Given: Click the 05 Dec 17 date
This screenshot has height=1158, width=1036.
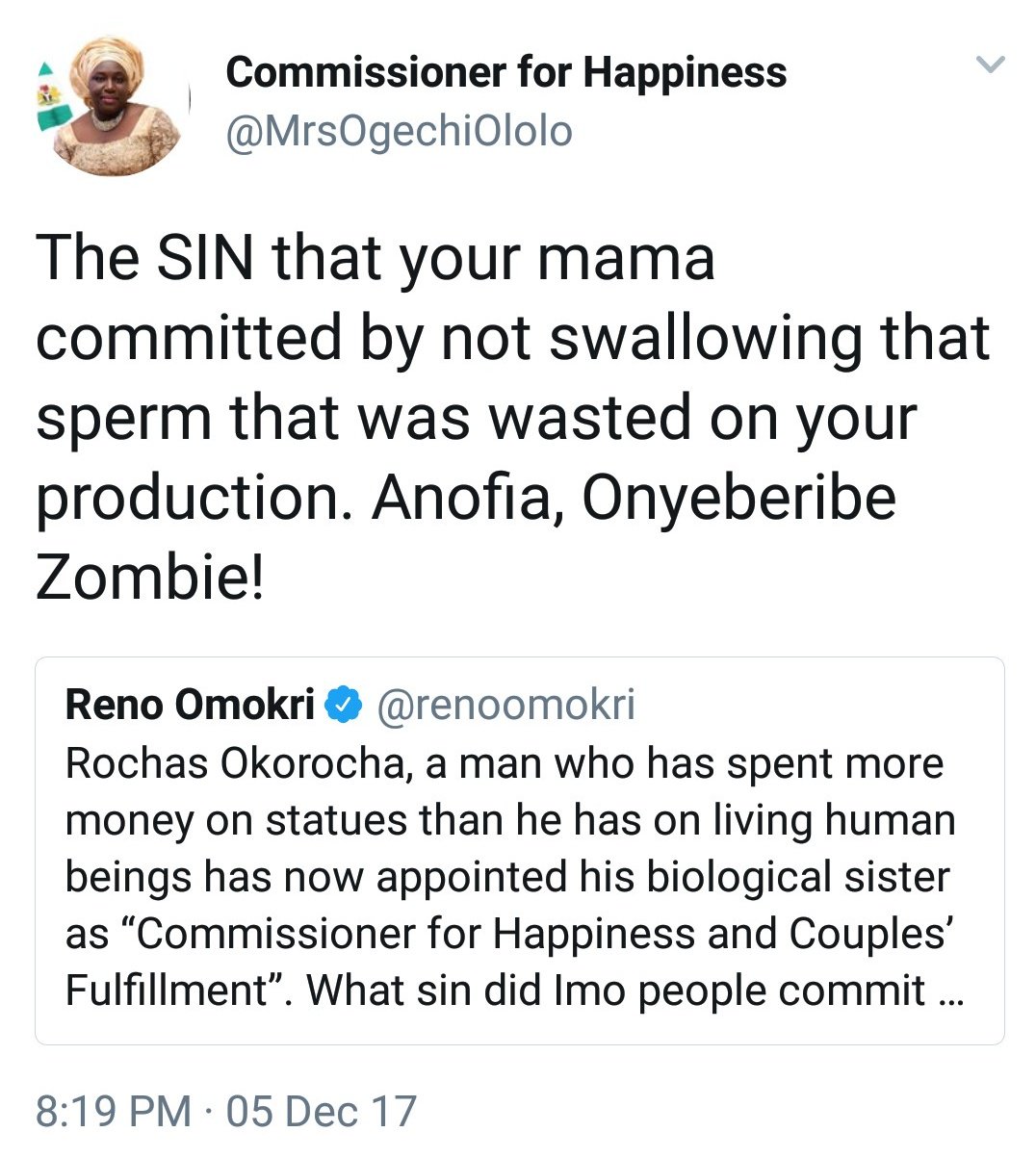Looking at the screenshot, I should click(321, 1111).
